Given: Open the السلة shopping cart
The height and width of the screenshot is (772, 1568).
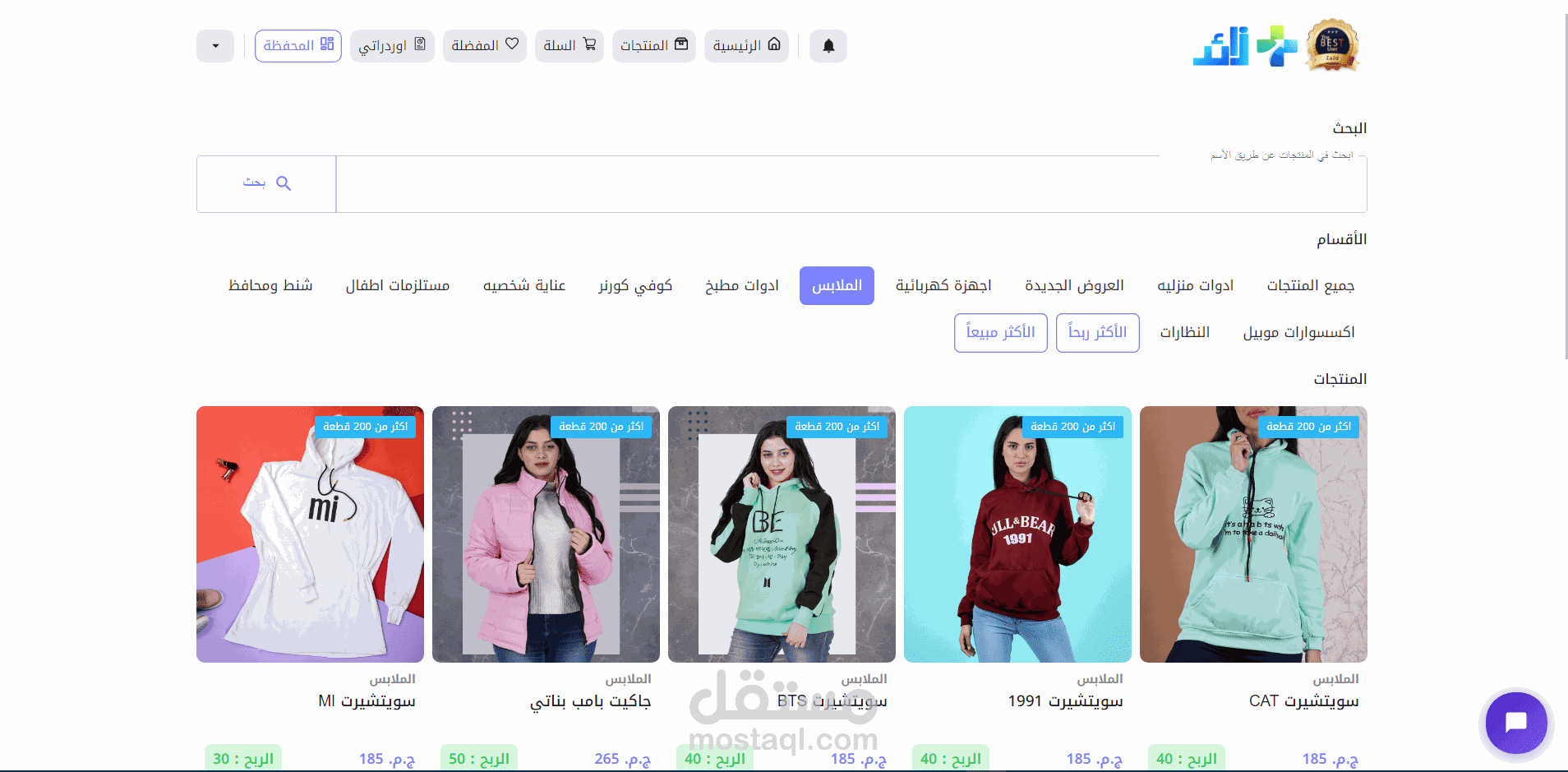Looking at the screenshot, I should pos(570,46).
